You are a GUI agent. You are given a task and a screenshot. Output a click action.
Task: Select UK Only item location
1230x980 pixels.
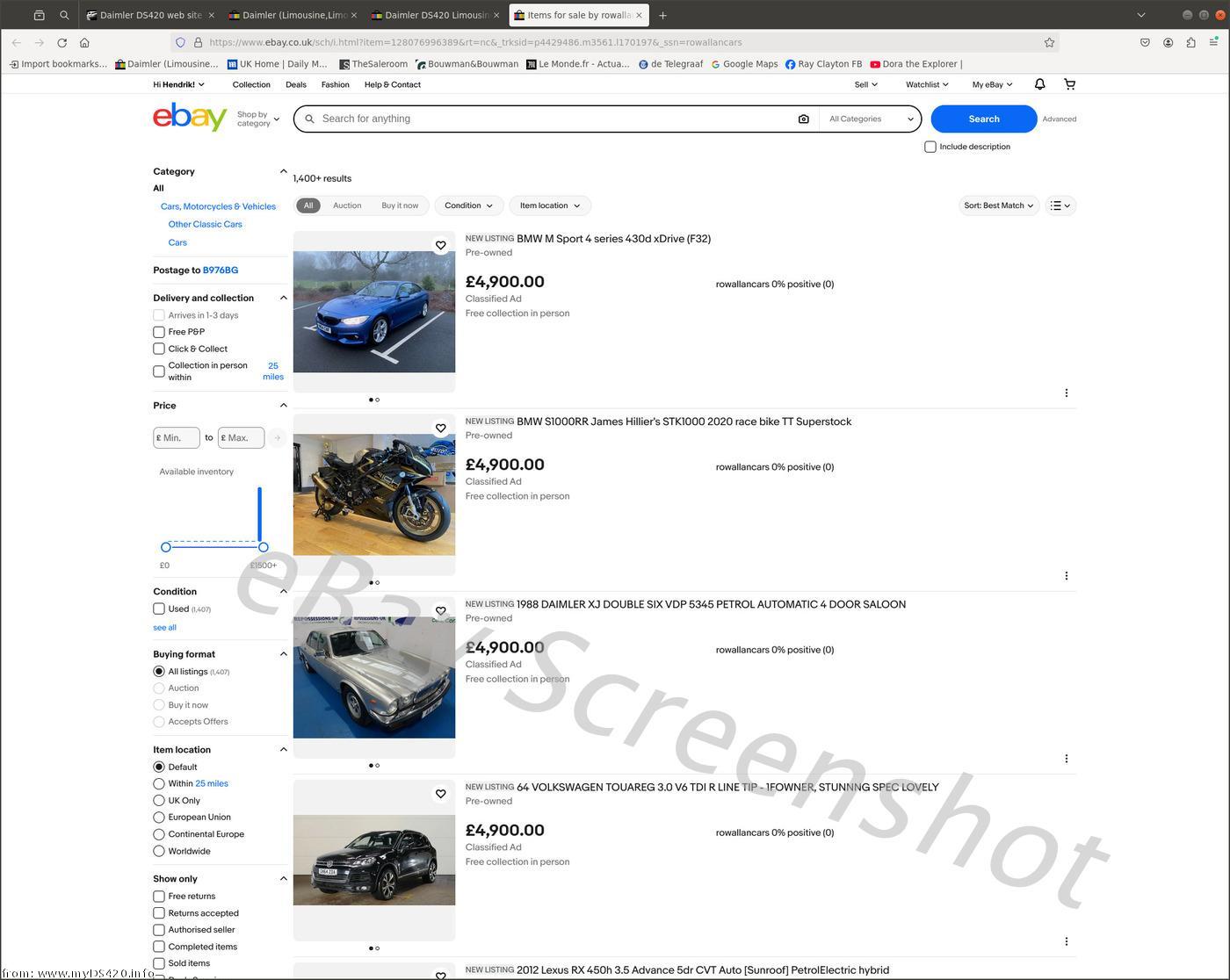[159, 801]
